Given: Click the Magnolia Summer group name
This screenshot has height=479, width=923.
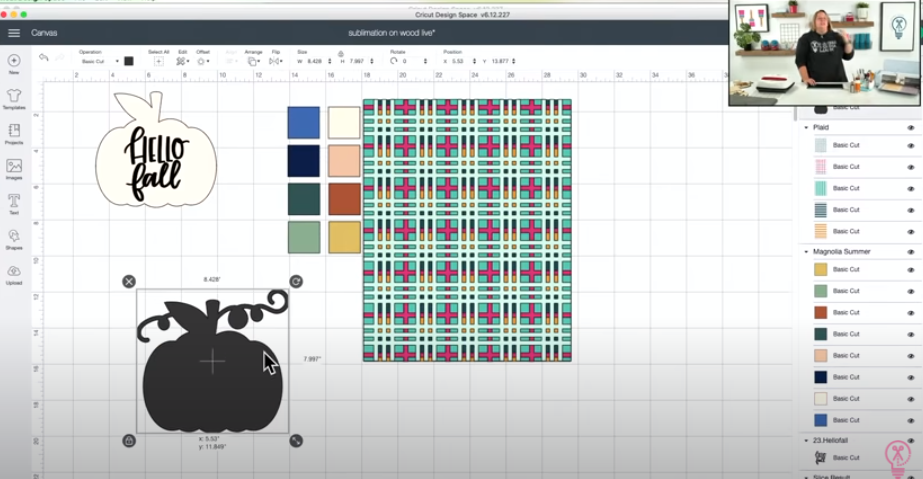Looking at the screenshot, I should [x=841, y=252].
